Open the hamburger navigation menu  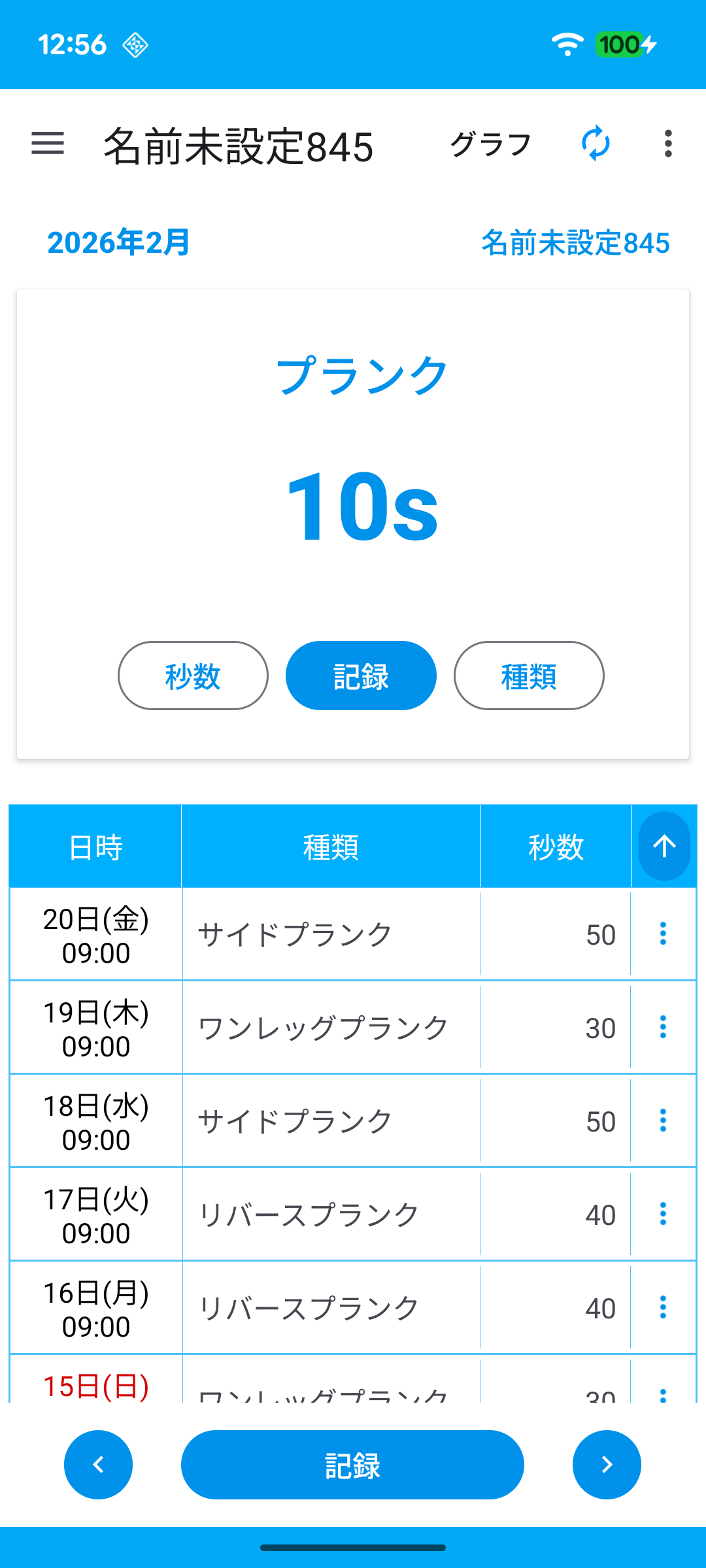[x=48, y=144]
